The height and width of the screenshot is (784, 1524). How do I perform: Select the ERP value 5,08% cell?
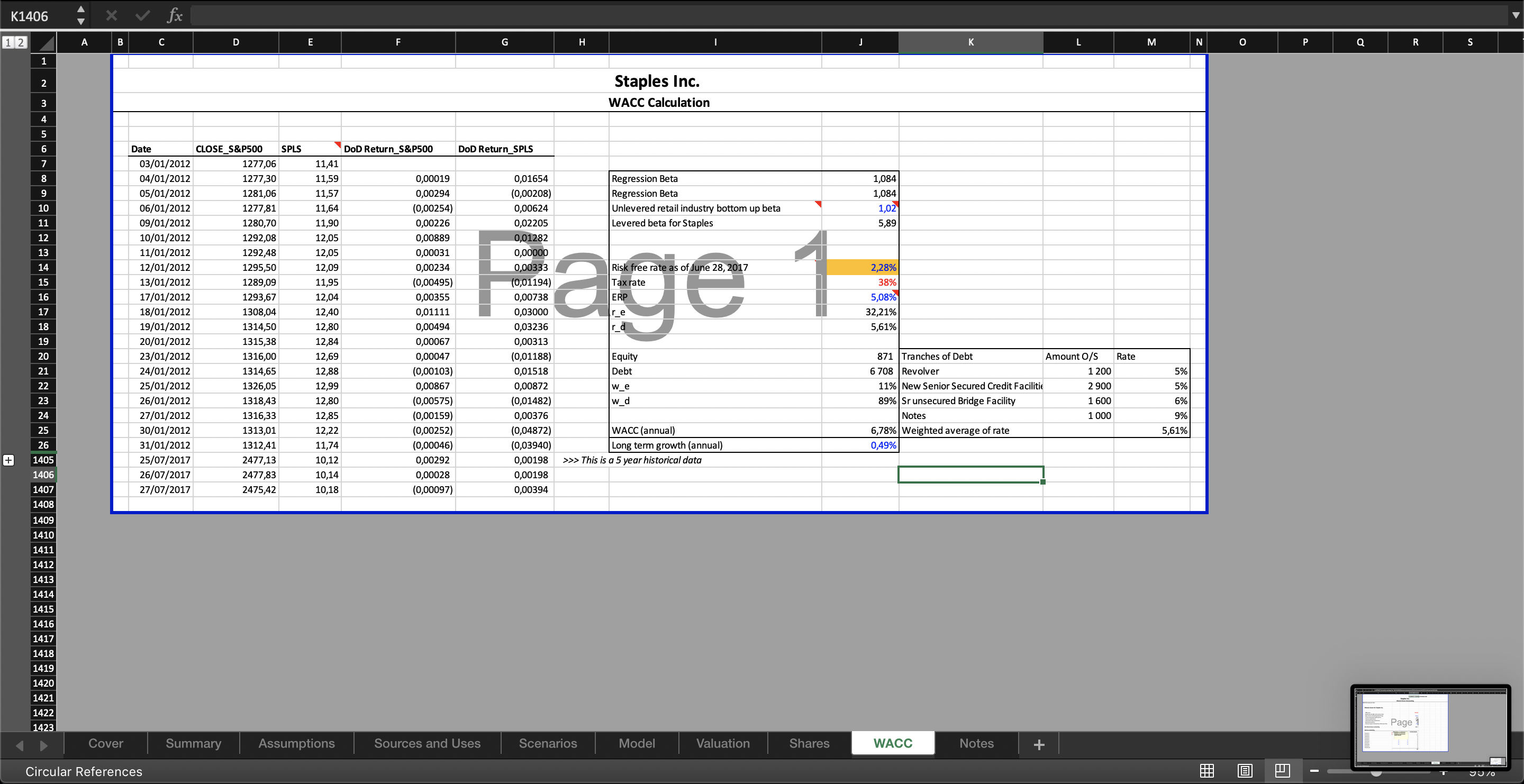tap(860, 297)
